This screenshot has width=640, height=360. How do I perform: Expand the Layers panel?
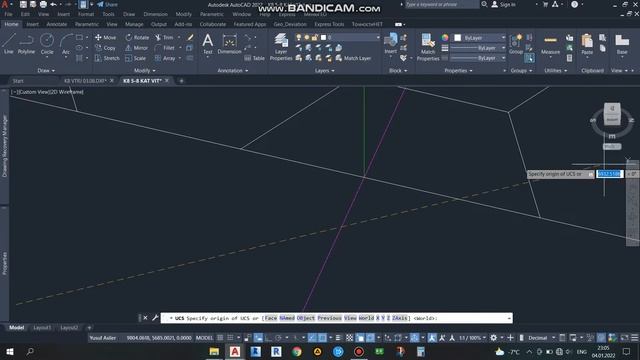click(324, 71)
